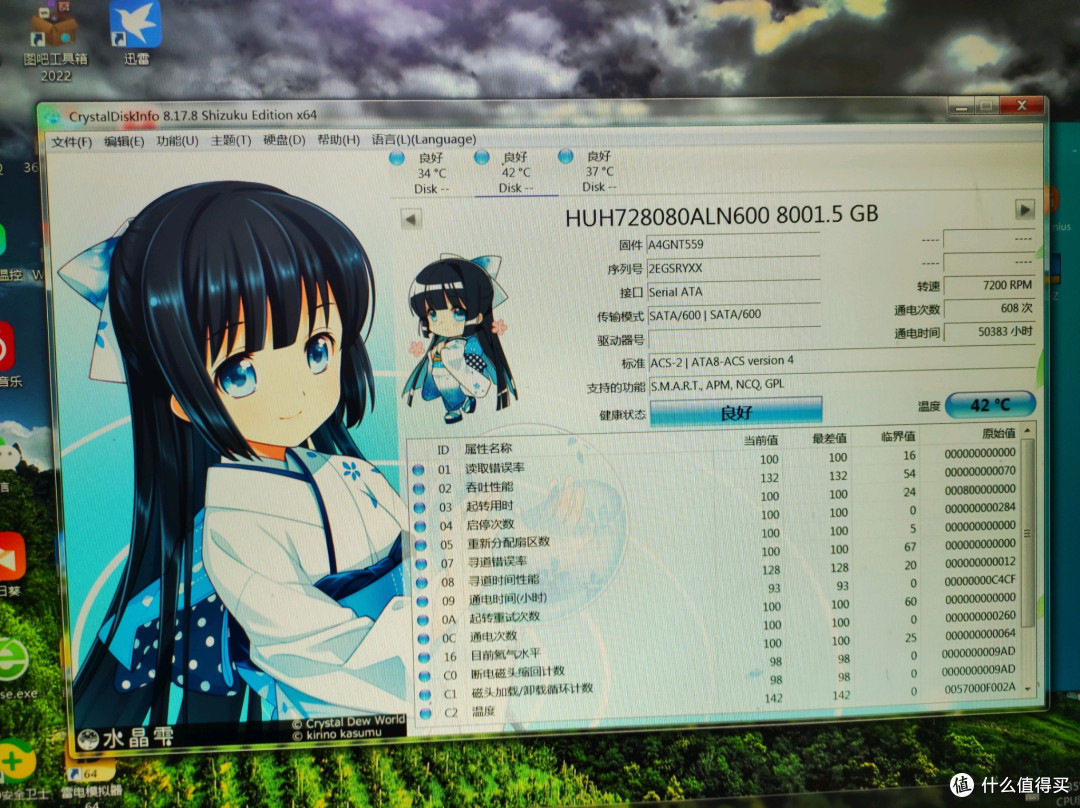Go to previous disk with left arrow

411,220
